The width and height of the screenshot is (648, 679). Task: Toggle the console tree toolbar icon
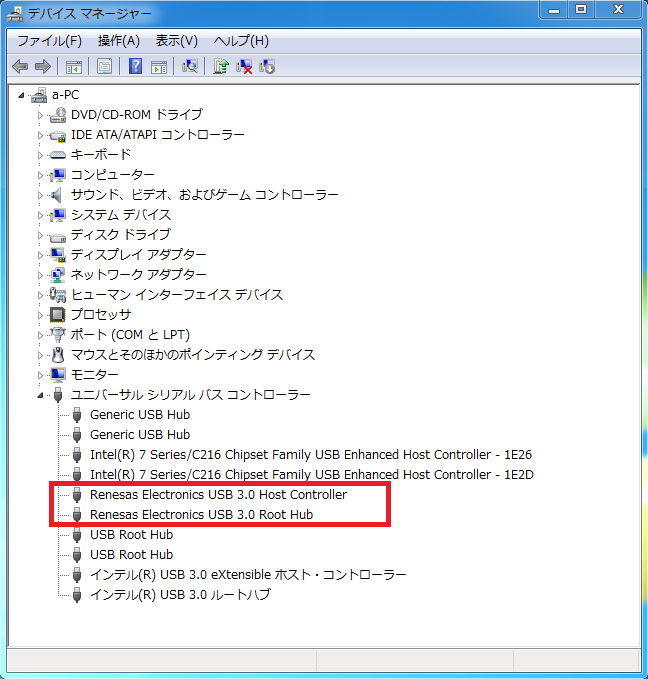tap(74, 67)
